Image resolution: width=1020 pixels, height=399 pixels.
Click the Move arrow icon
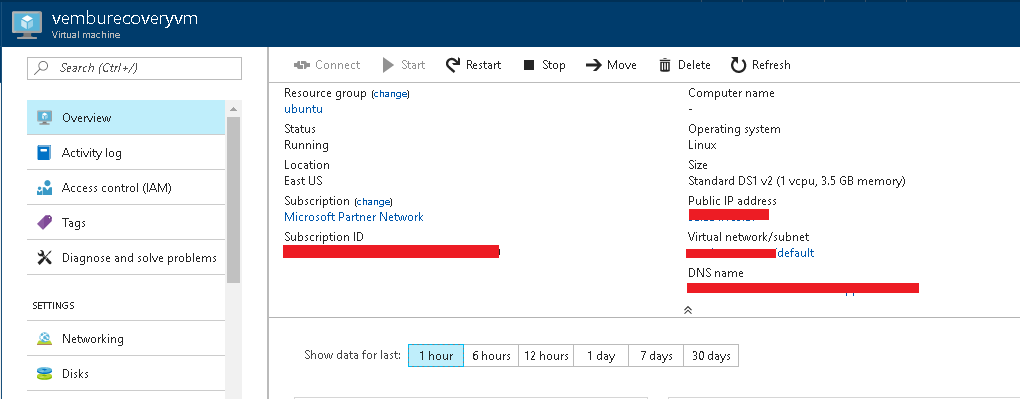[593, 65]
